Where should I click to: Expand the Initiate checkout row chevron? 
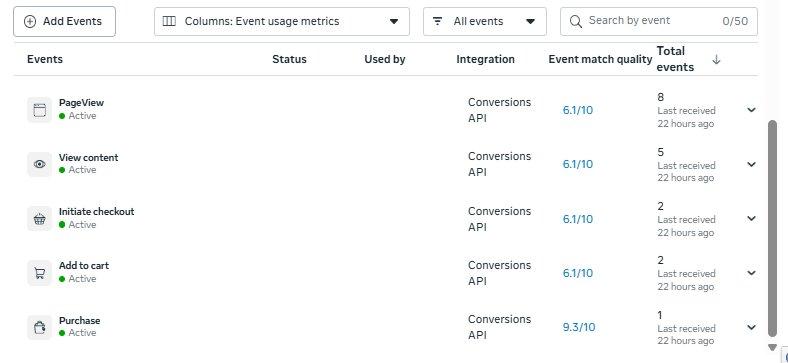(751, 218)
